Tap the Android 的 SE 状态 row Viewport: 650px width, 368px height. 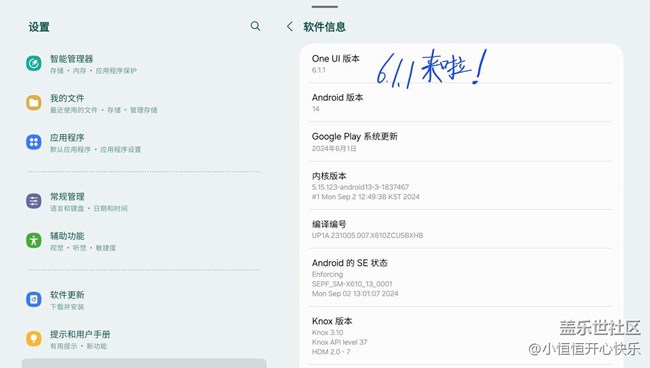461,278
